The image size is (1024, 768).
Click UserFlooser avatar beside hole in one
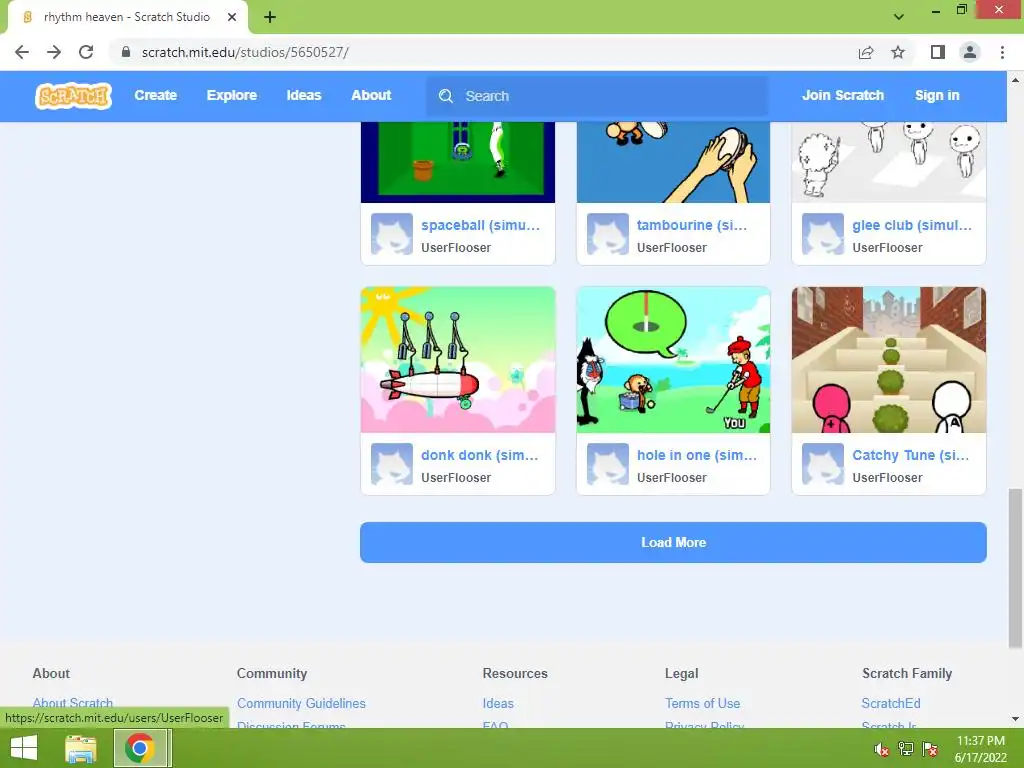tap(607, 464)
